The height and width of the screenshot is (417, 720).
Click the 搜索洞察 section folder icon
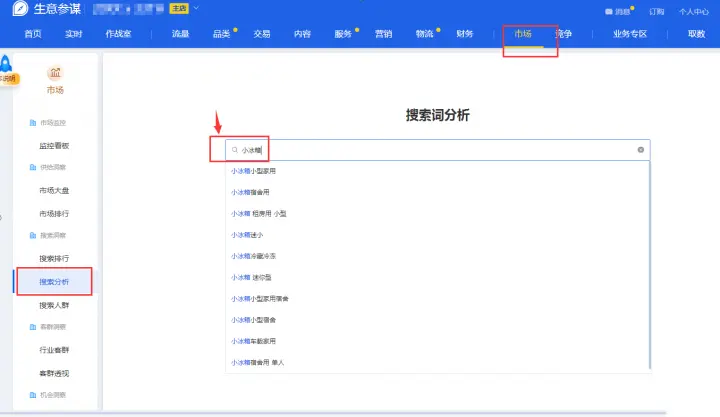point(31,235)
